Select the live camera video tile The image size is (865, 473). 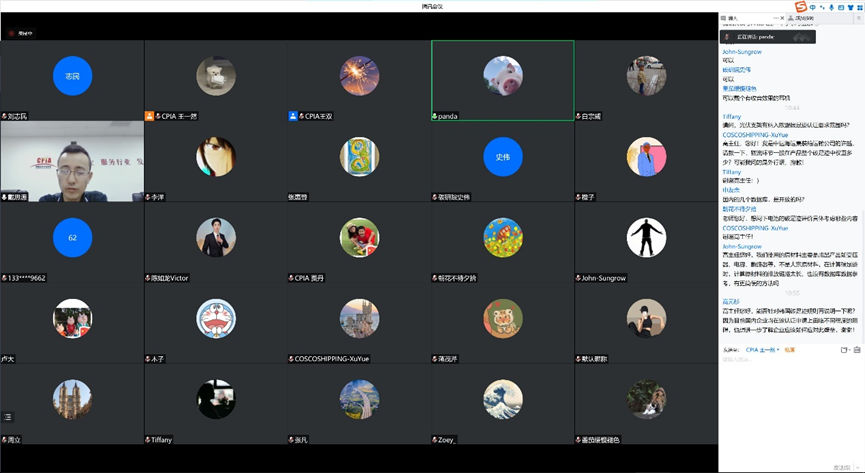72,162
